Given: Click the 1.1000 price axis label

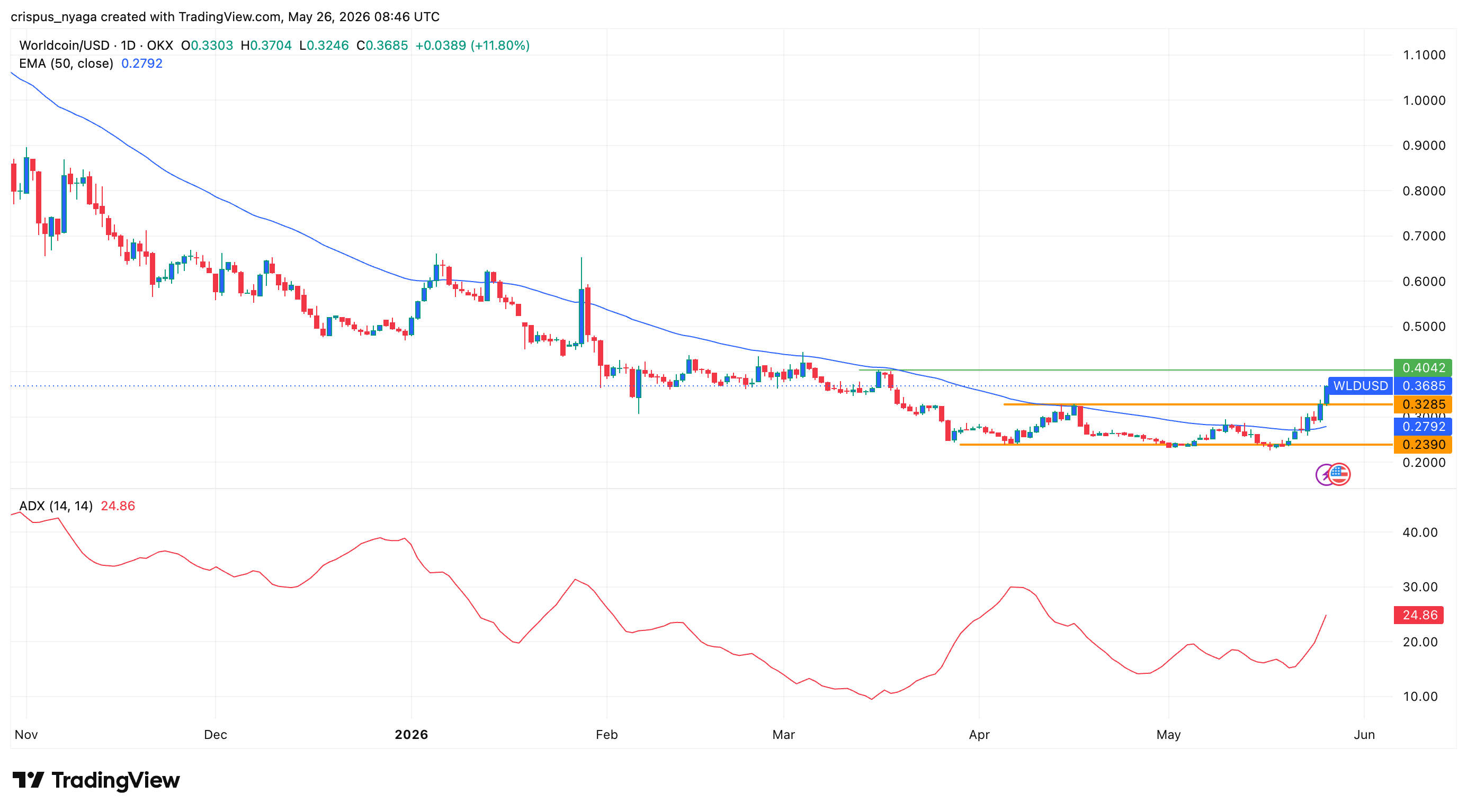Looking at the screenshot, I should 1424,55.
